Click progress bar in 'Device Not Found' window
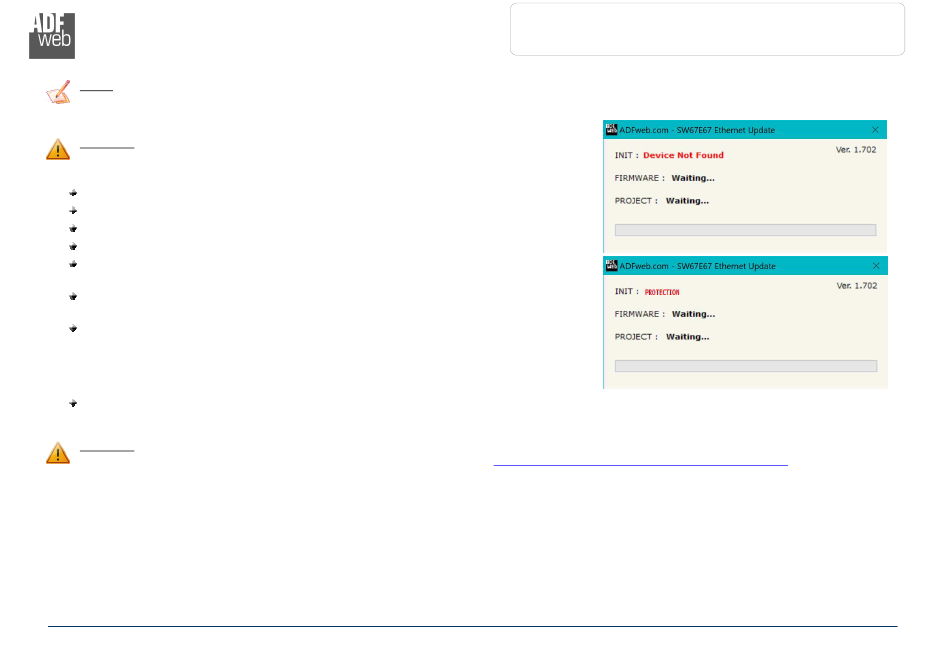Image resolution: width=950 pixels, height=659 pixels. tap(745, 230)
